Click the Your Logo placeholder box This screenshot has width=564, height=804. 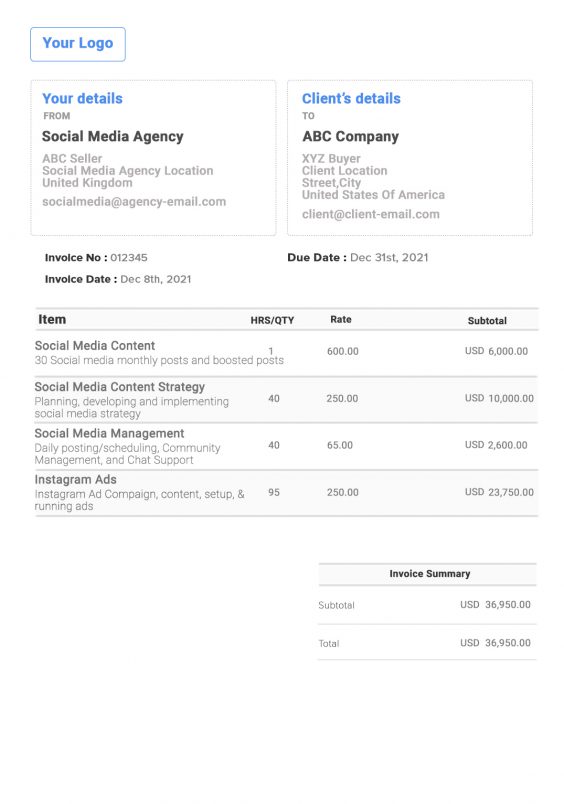point(78,45)
